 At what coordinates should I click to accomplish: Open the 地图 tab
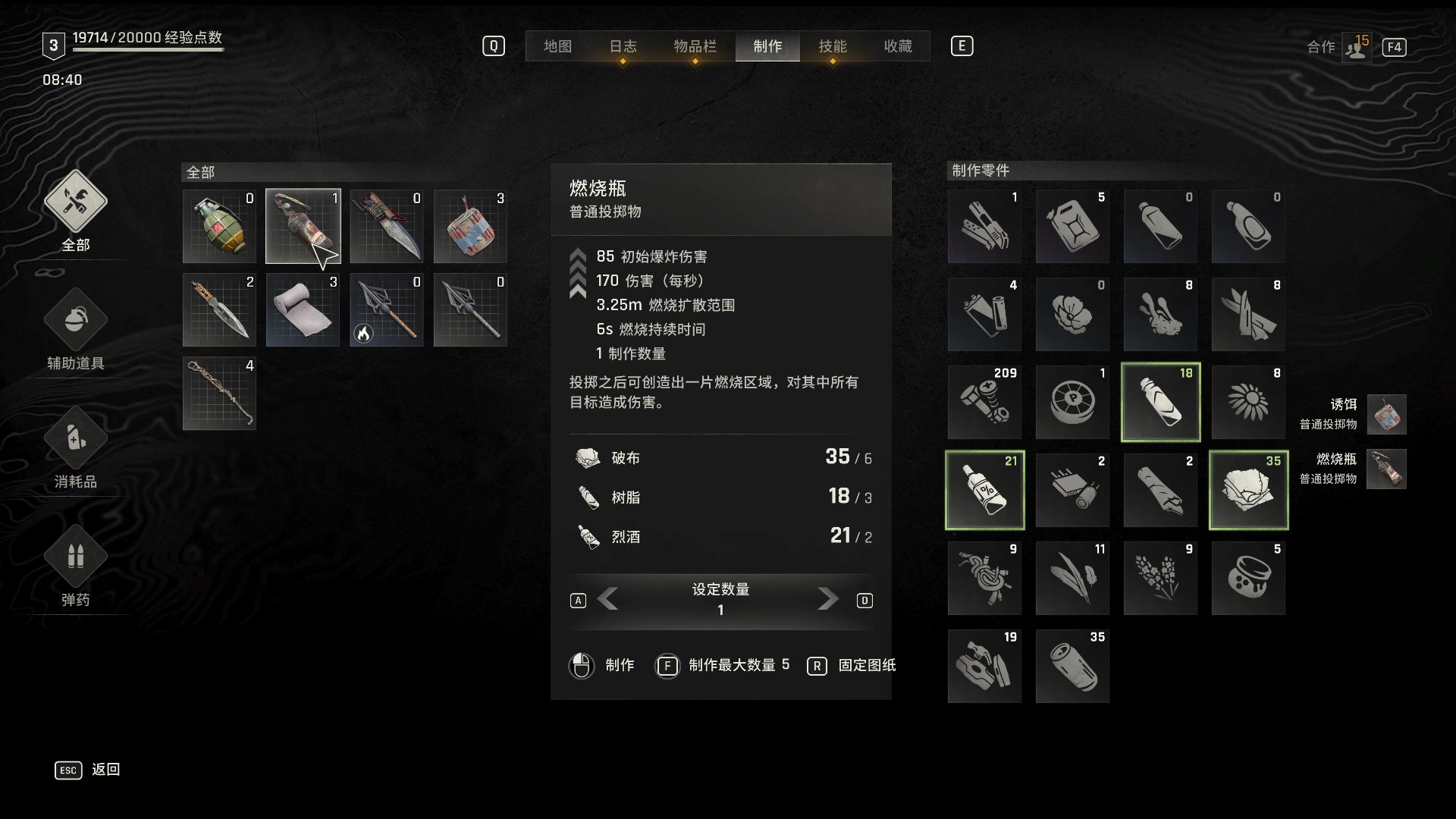pos(557,46)
